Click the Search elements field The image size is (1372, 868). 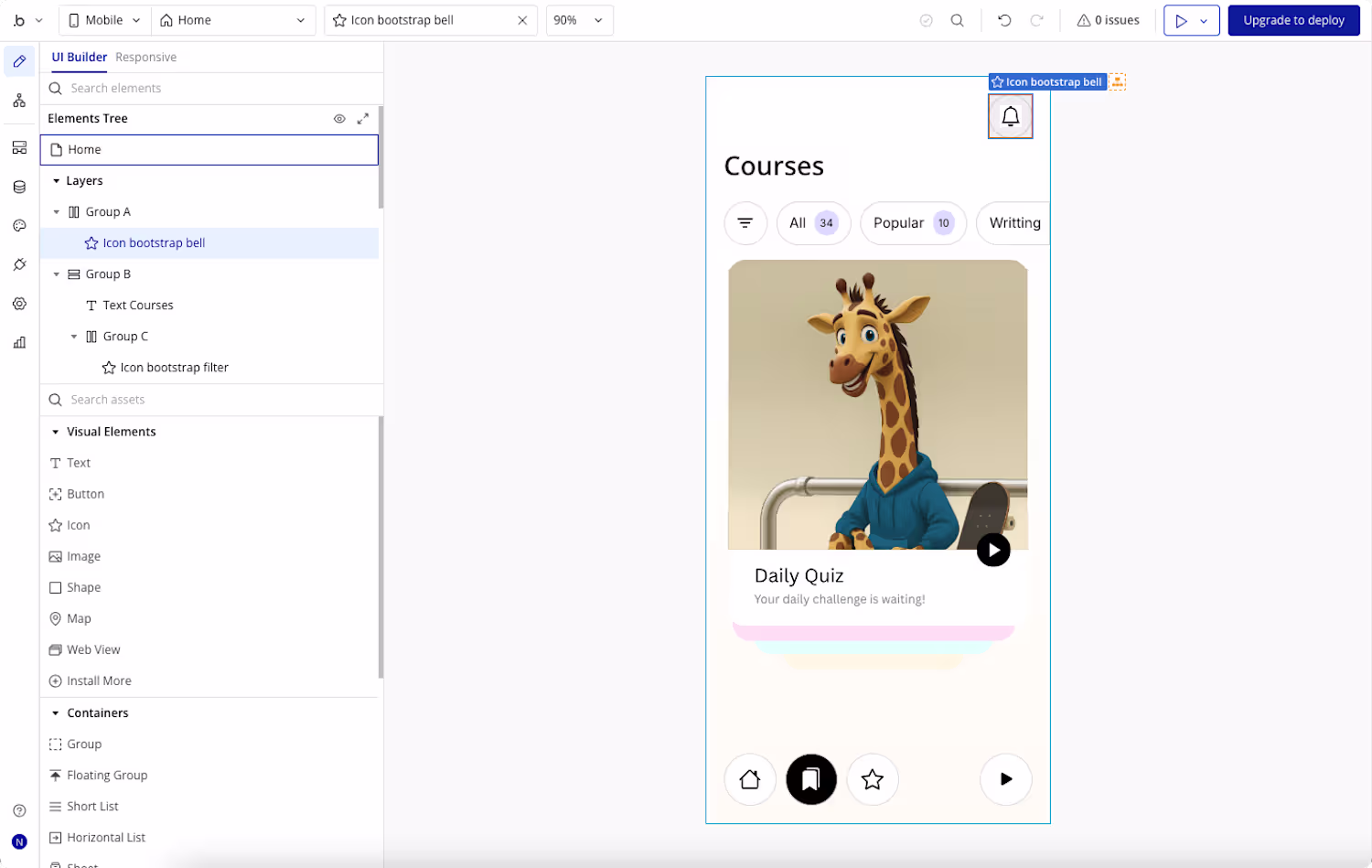tap(211, 89)
